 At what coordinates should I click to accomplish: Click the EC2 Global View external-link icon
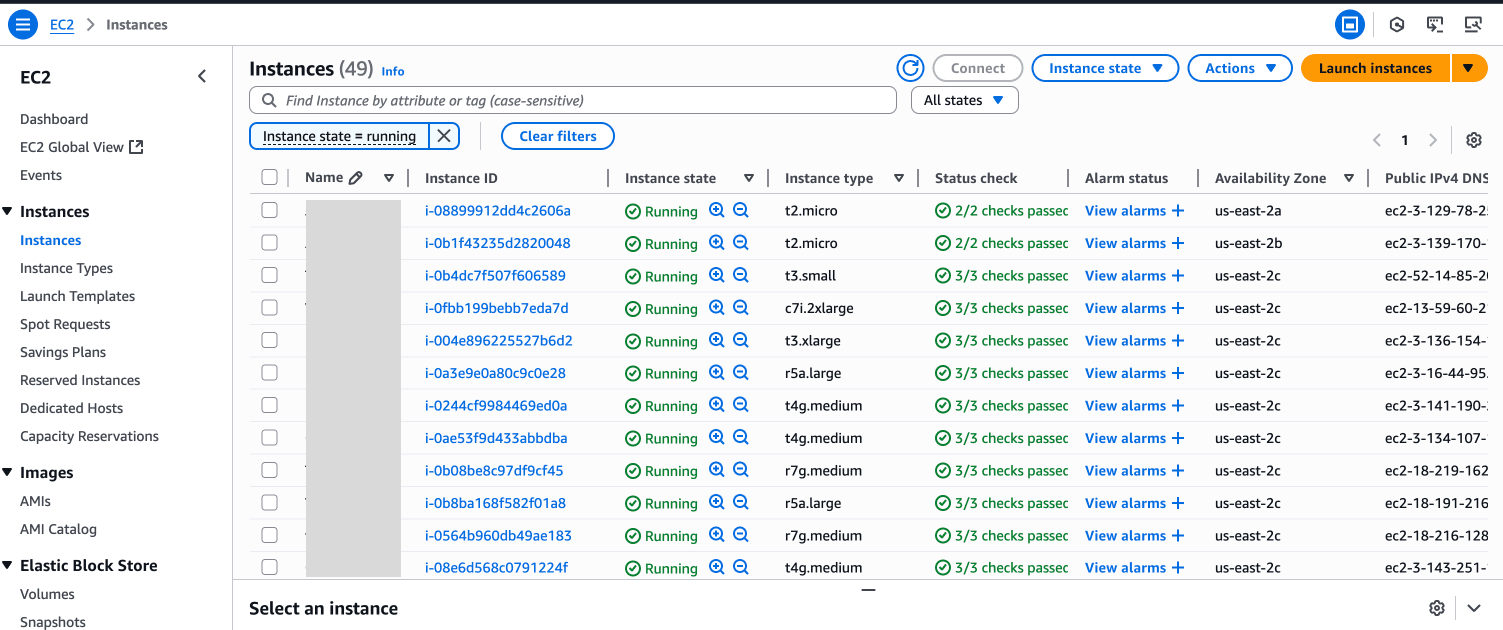(138, 147)
